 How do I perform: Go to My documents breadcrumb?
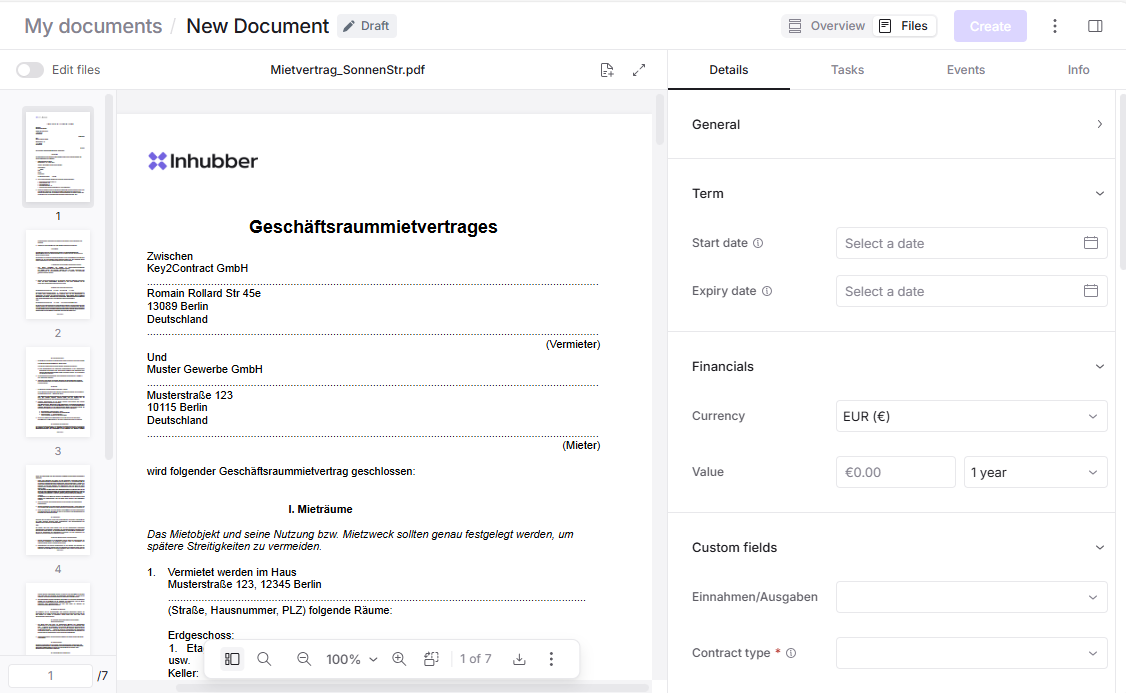tap(93, 26)
